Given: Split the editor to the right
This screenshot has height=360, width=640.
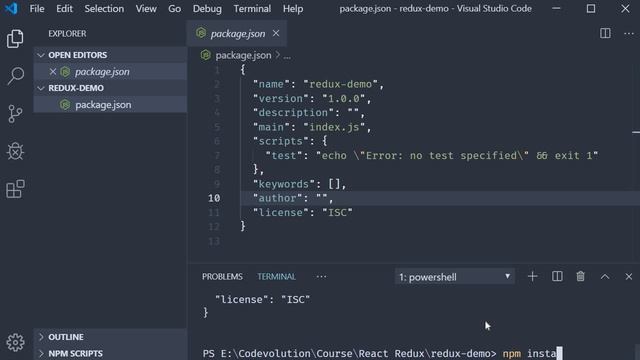Looking at the screenshot, I should pyautogui.click(x=605, y=33).
